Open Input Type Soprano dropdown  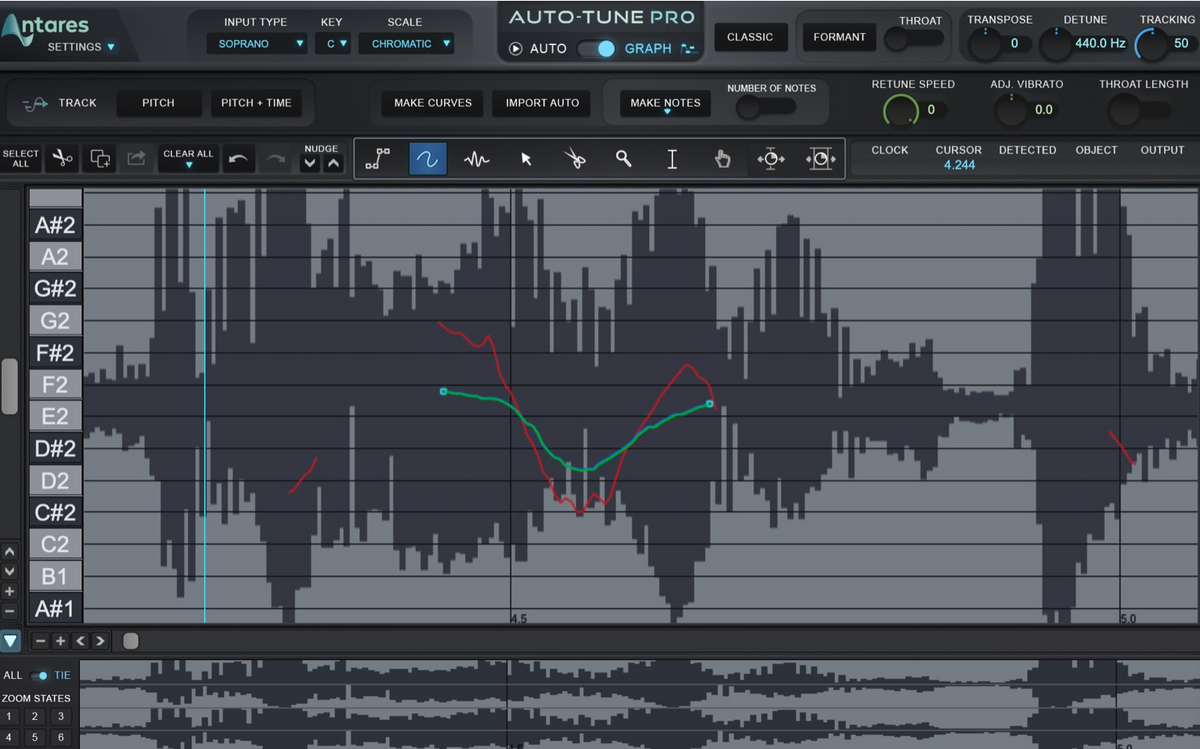pyautogui.click(x=256, y=43)
